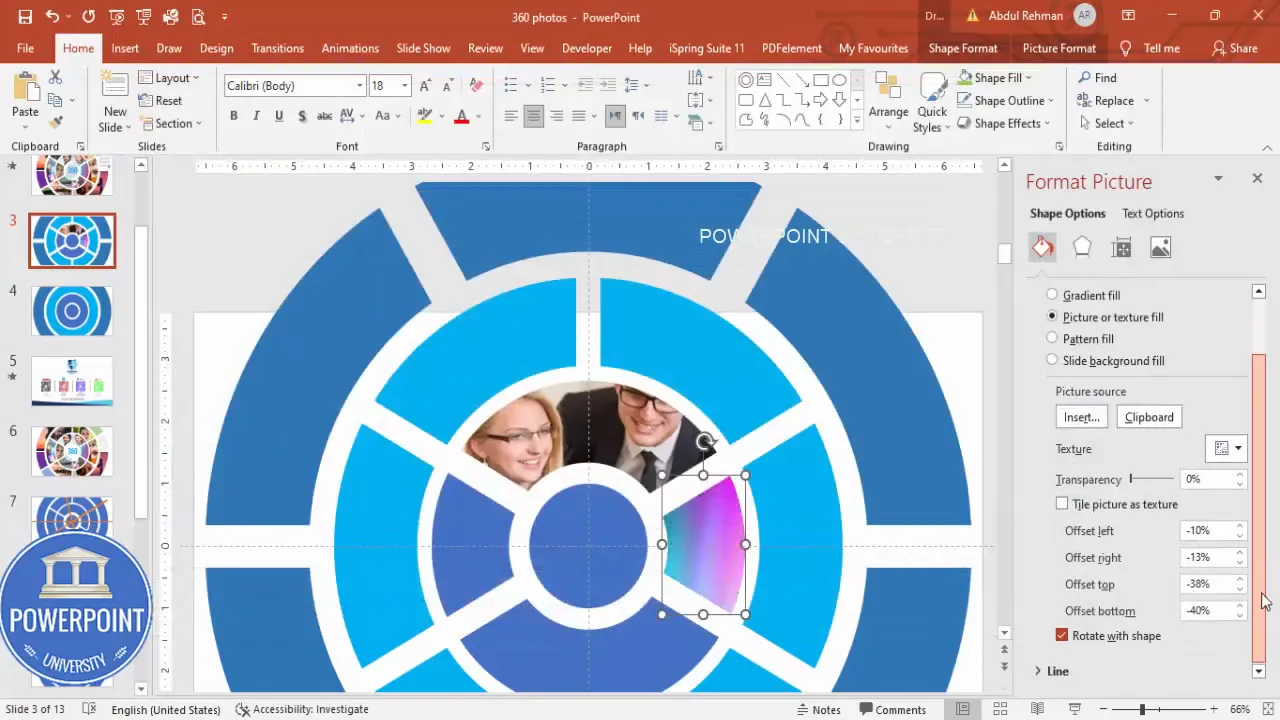The height and width of the screenshot is (720, 1280).
Task: Click the Clipboard picture source button
Action: (1149, 417)
